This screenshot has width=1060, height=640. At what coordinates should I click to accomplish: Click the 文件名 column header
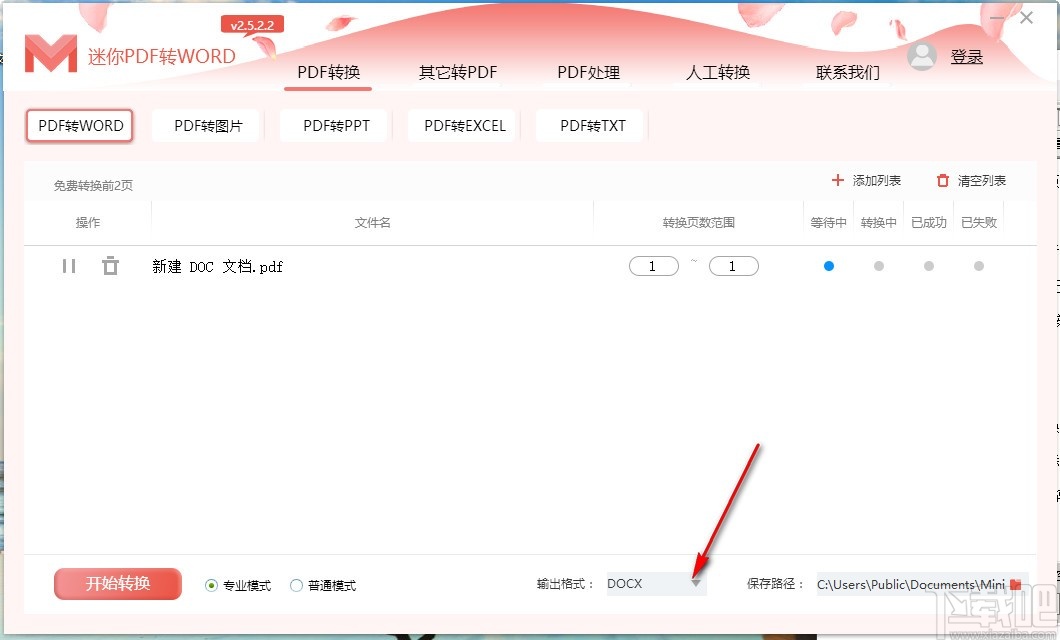click(372, 222)
